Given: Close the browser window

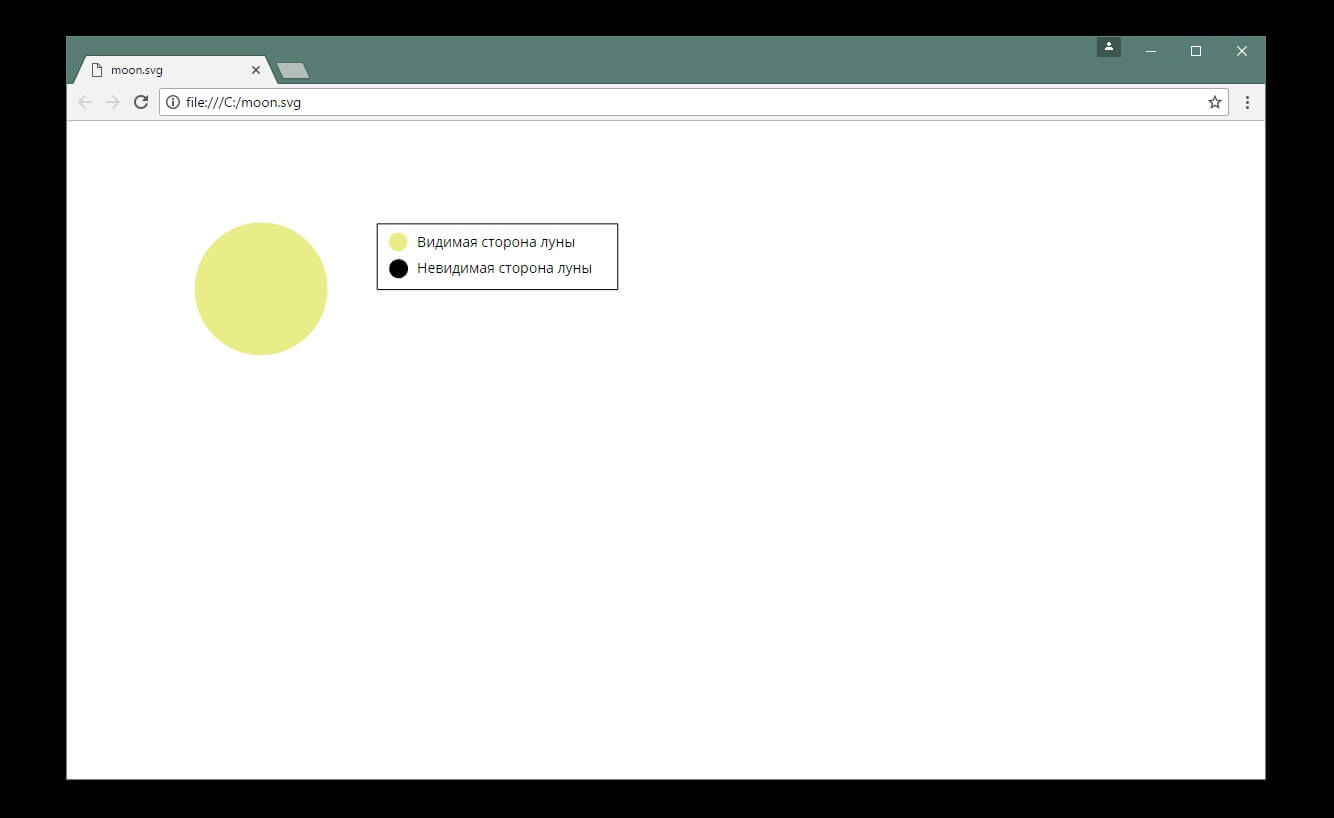Looking at the screenshot, I should tap(1242, 51).
